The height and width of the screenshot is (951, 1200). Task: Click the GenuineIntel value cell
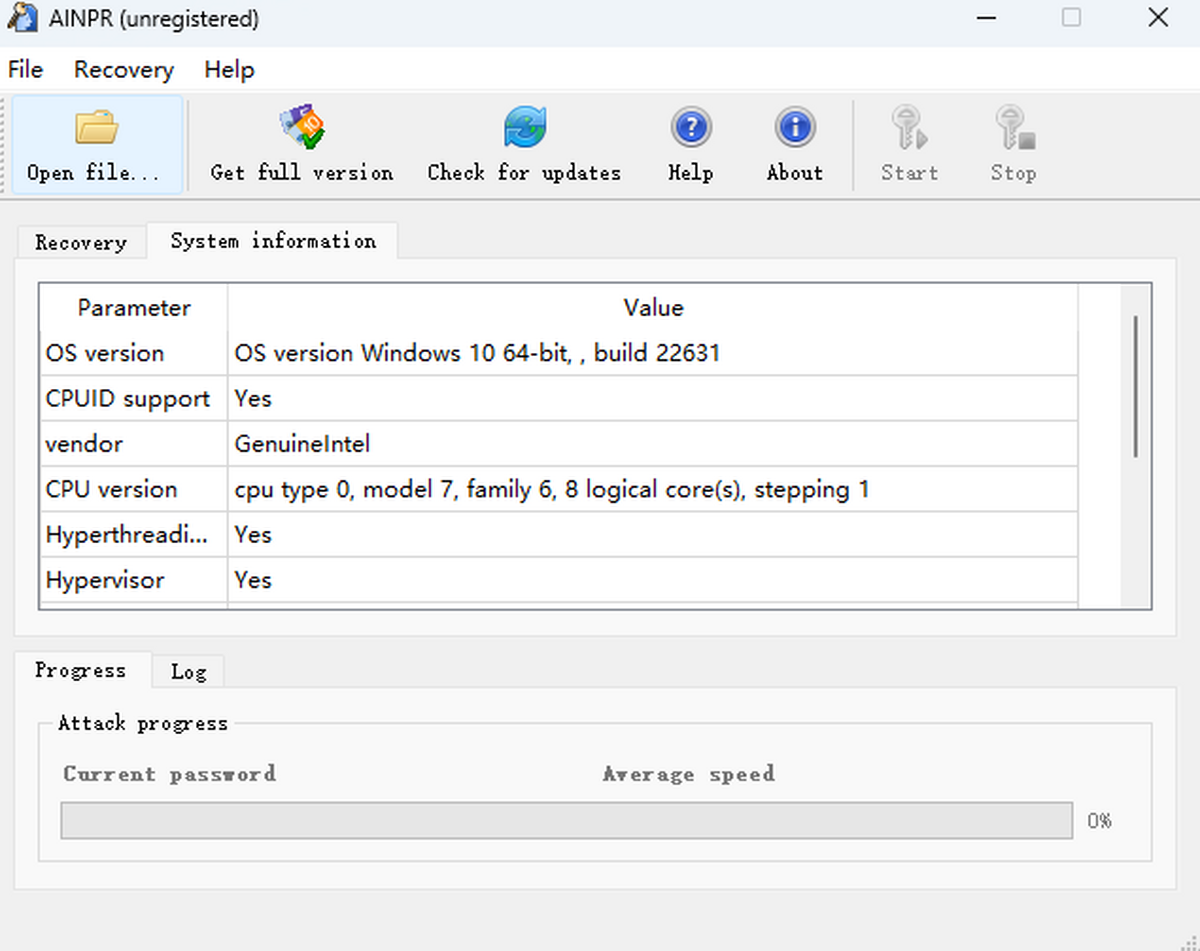tap(653, 443)
